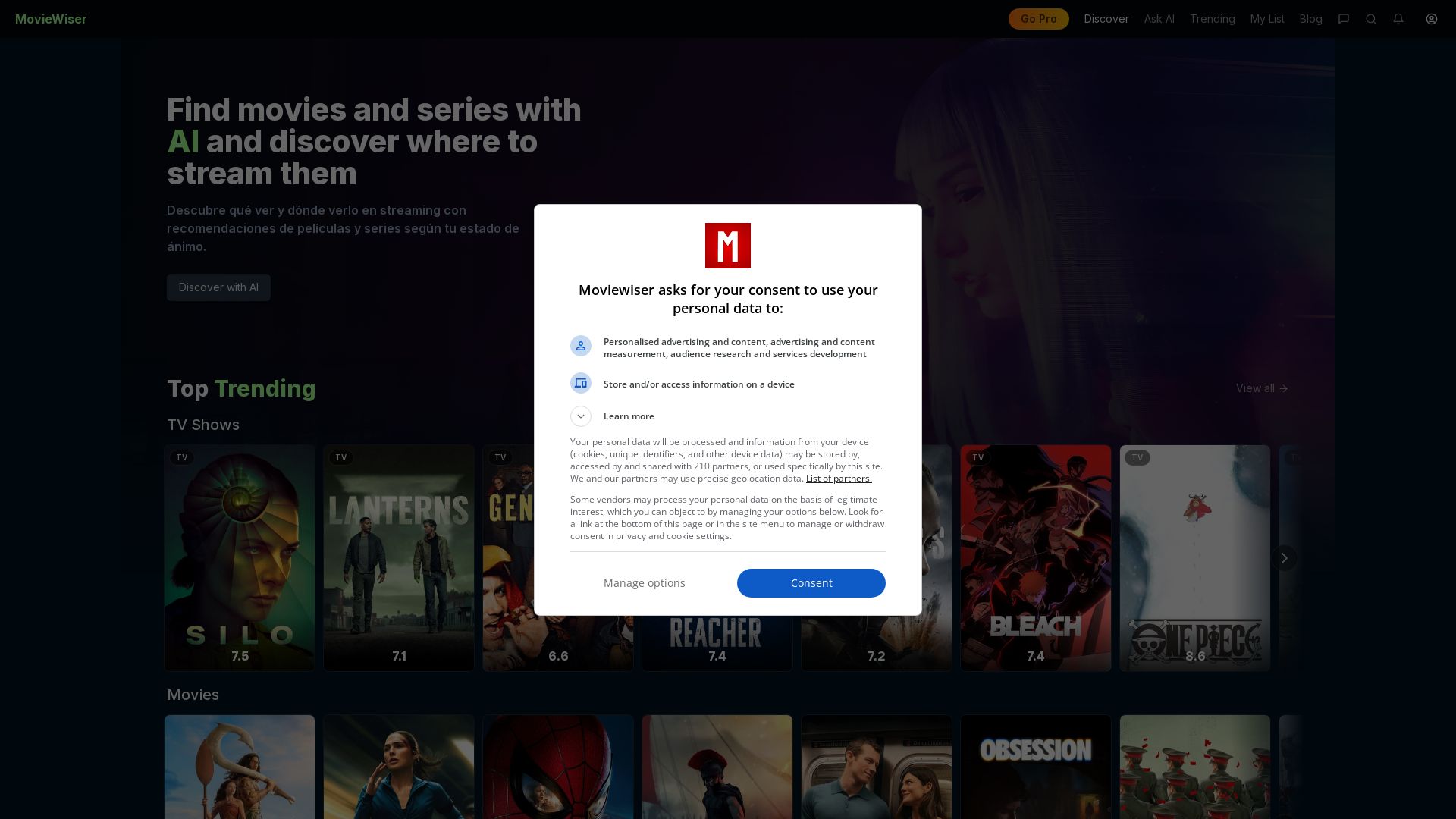This screenshot has height=819, width=1456.
Task: Click the TV badge on Silo poster
Action: point(182,457)
